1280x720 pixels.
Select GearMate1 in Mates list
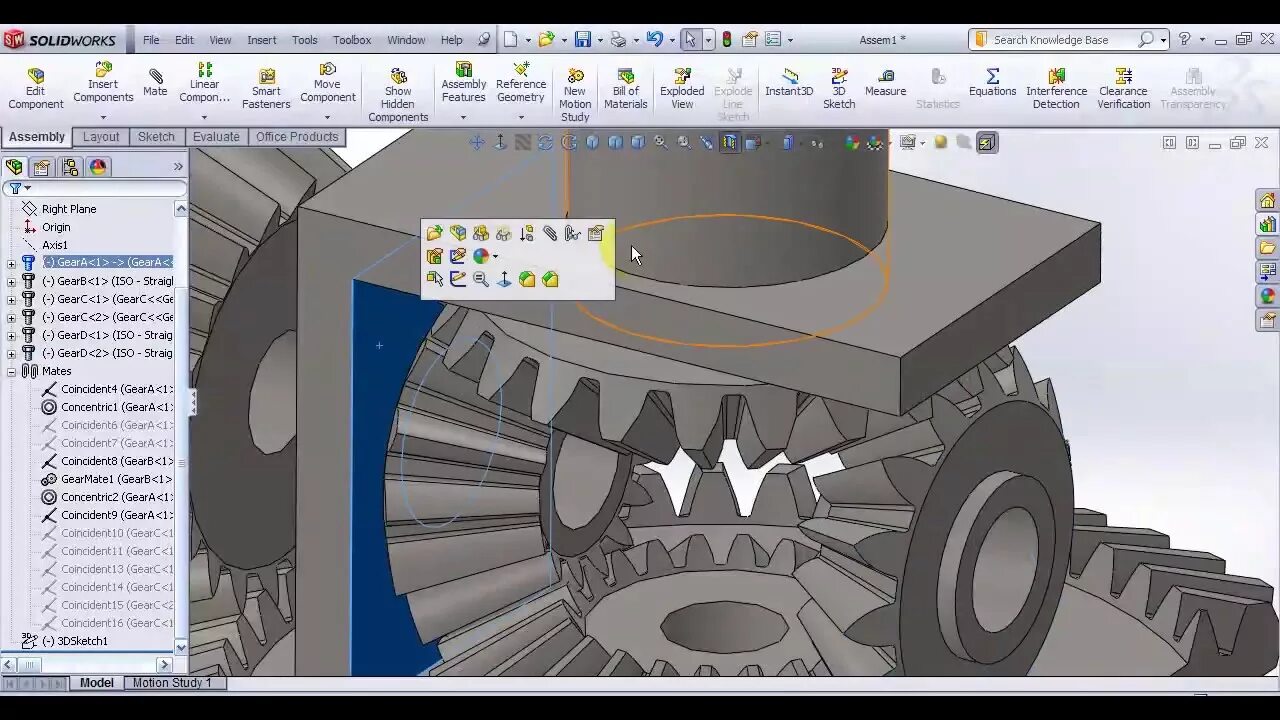pyautogui.click(x=107, y=479)
